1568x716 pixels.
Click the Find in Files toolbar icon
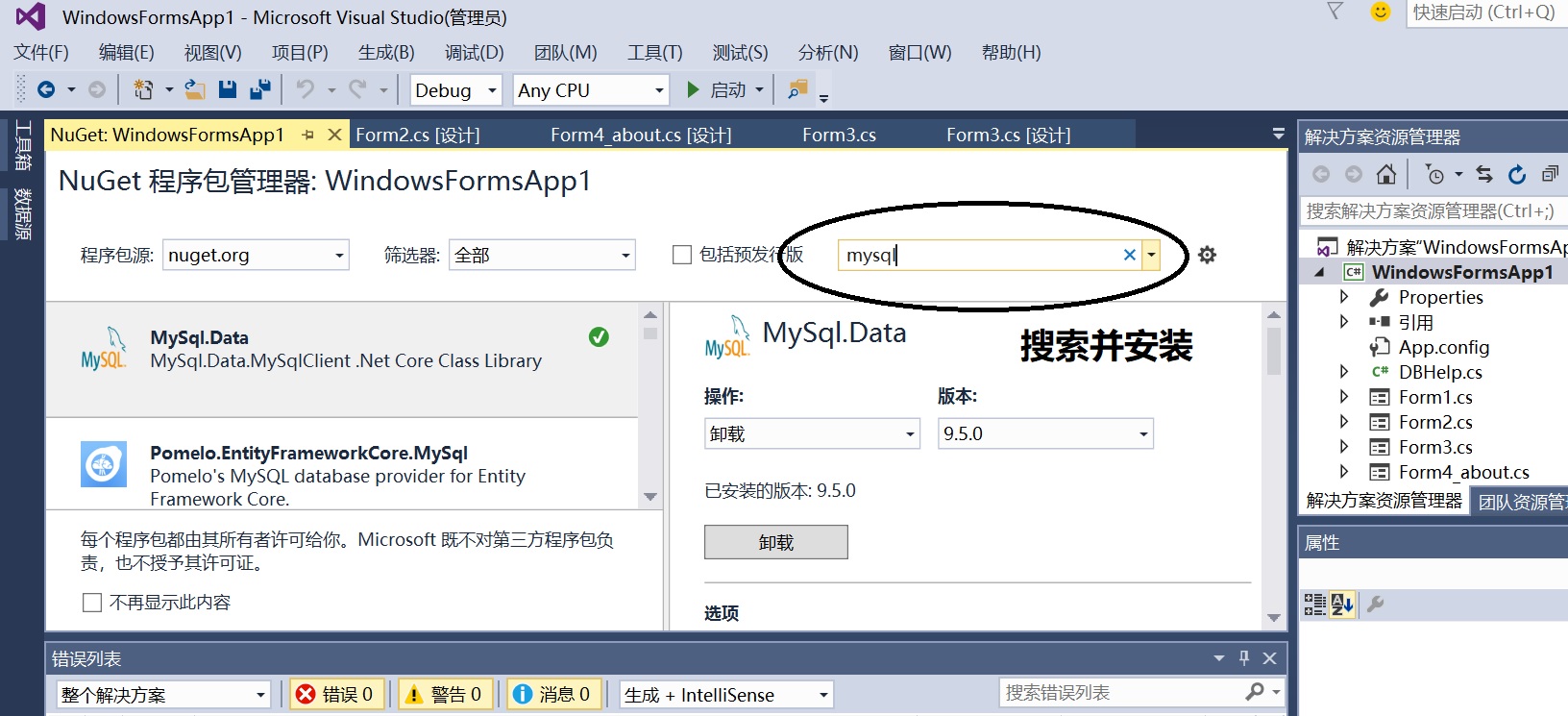tap(797, 89)
